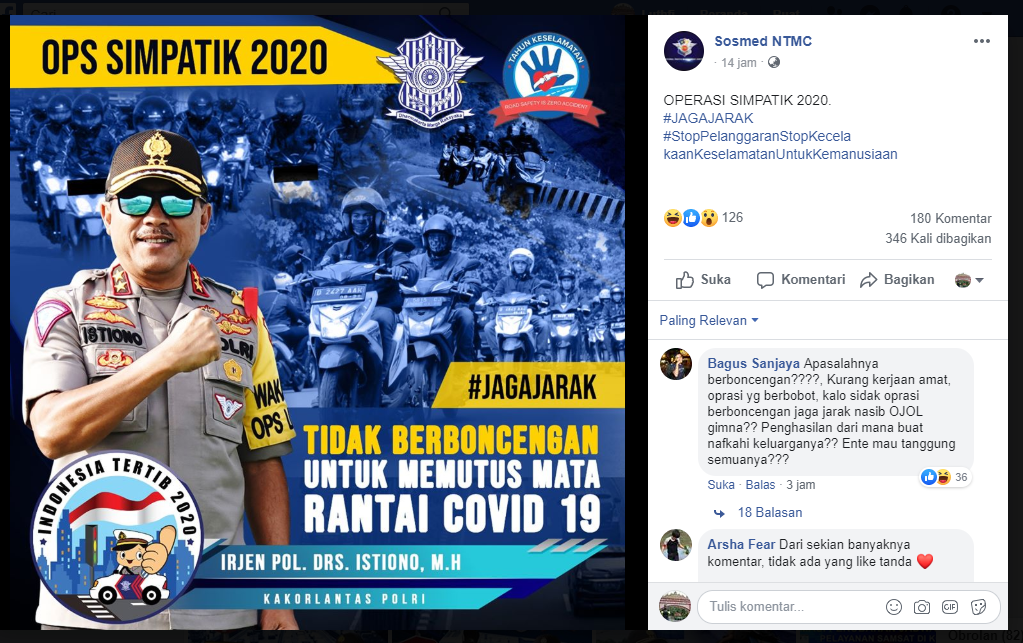The height and width of the screenshot is (643, 1023).
Task: Open the Sosmed NTMC page link
Action: click(763, 41)
